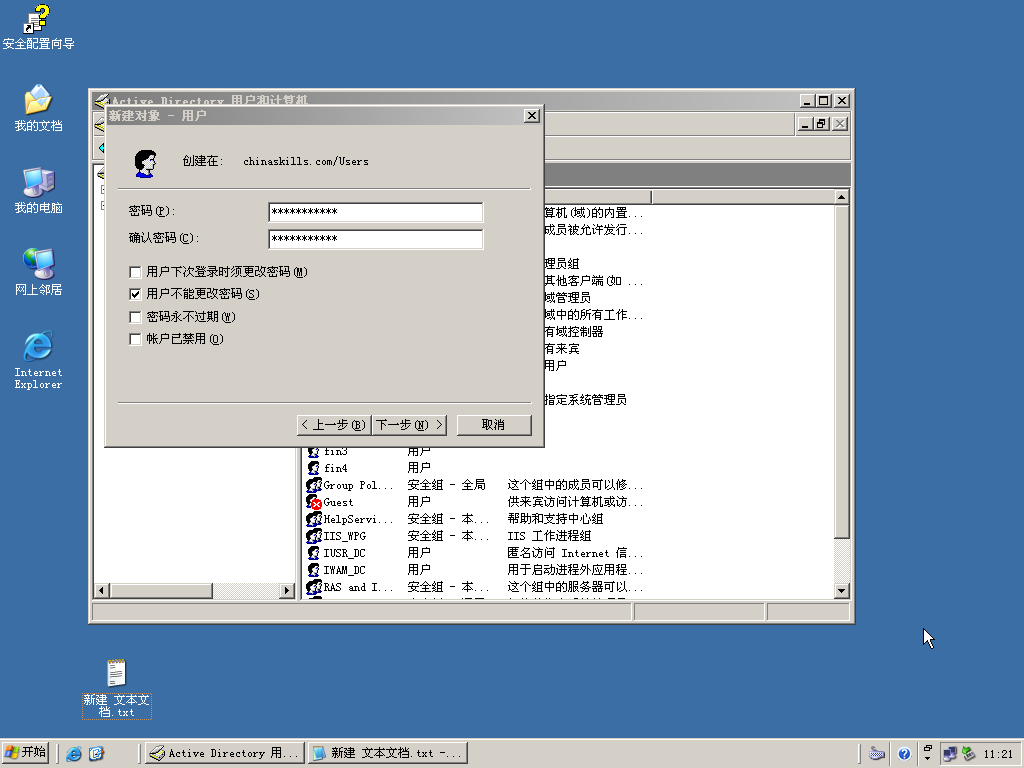Image resolution: width=1024 pixels, height=768 pixels.
Task: Click the blue help question mark tray icon
Action: [904, 754]
